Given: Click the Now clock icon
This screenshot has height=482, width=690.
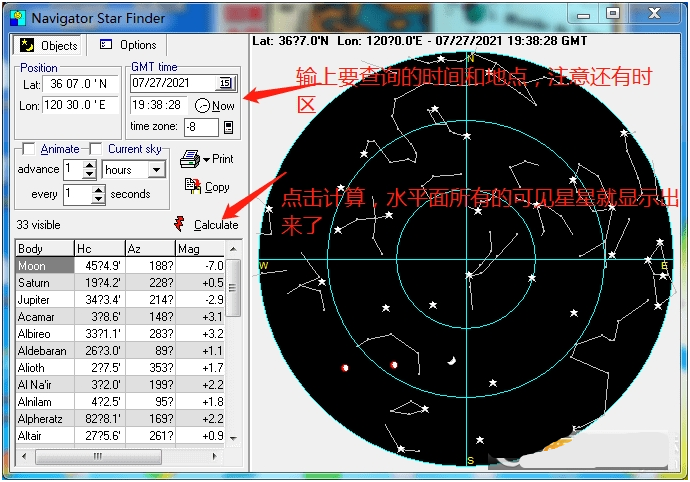Looking at the screenshot, I should [x=202, y=105].
